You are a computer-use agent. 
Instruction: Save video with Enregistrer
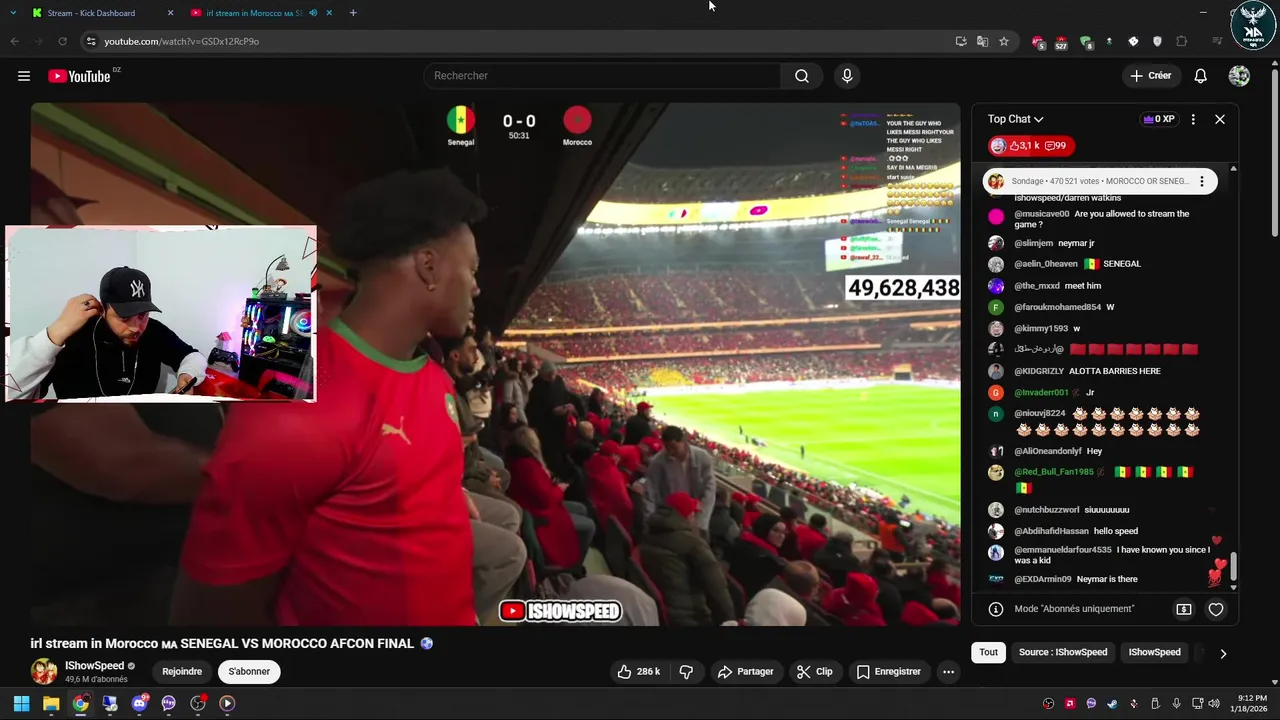click(x=888, y=672)
